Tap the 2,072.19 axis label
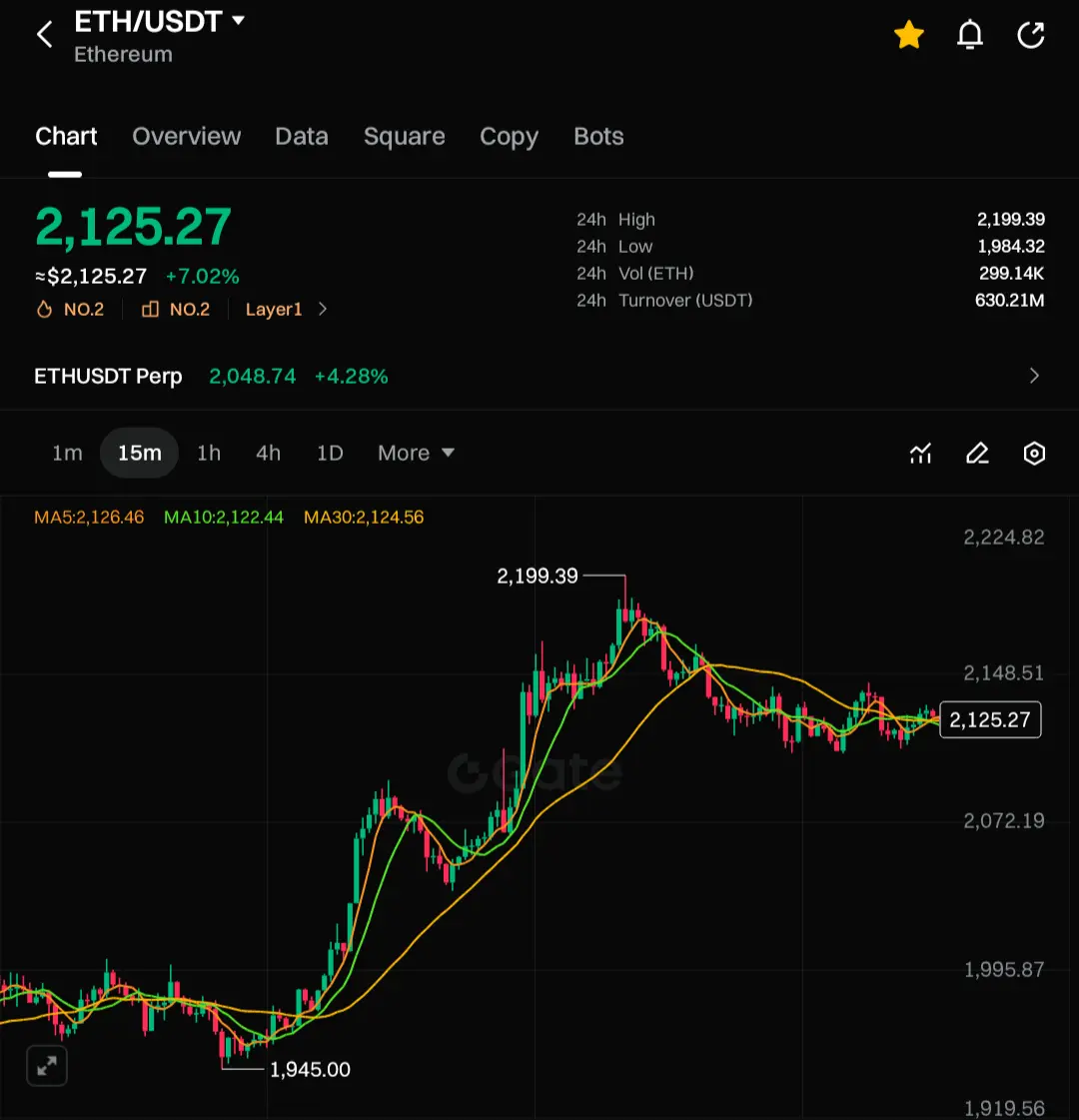This screenshot has width=1079, height=1120. pos(1003,820)
